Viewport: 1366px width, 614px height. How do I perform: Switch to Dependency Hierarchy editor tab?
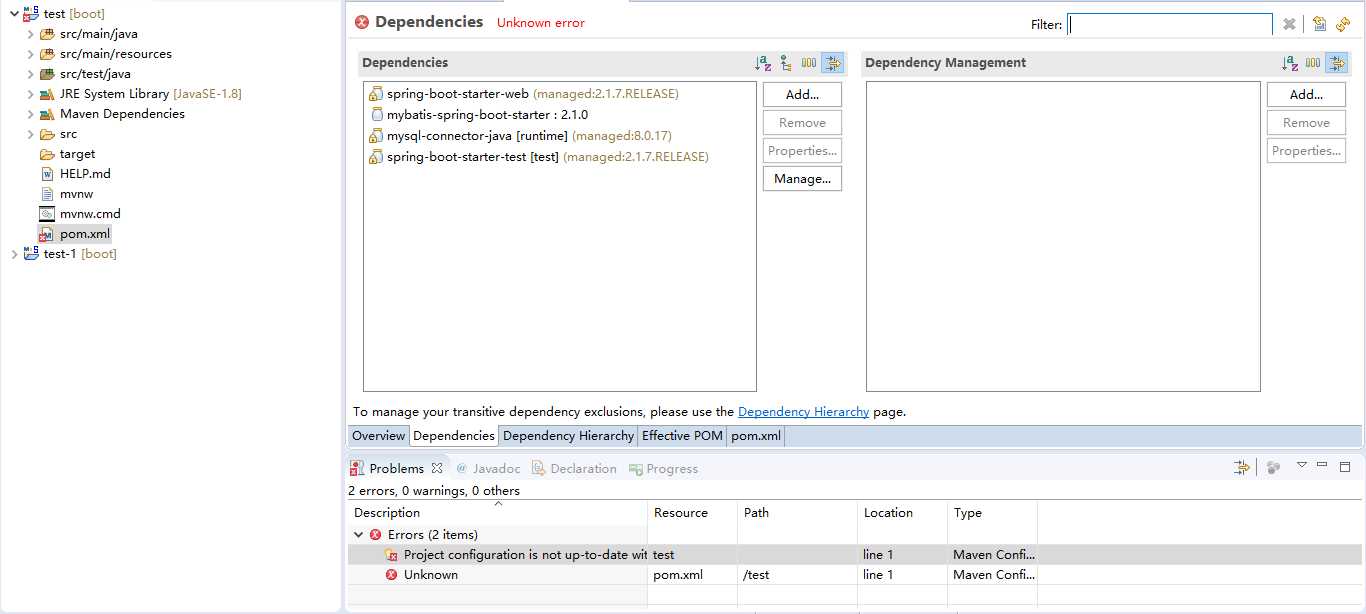pyautogui.click(x=568, y=436)
